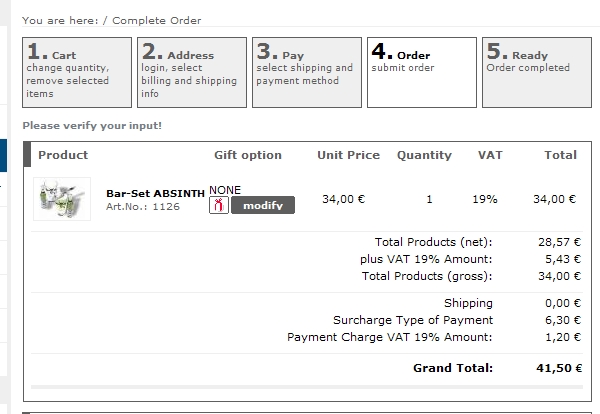Select step 4 Order box
This screenshot has width=600, height=414.
422,72
